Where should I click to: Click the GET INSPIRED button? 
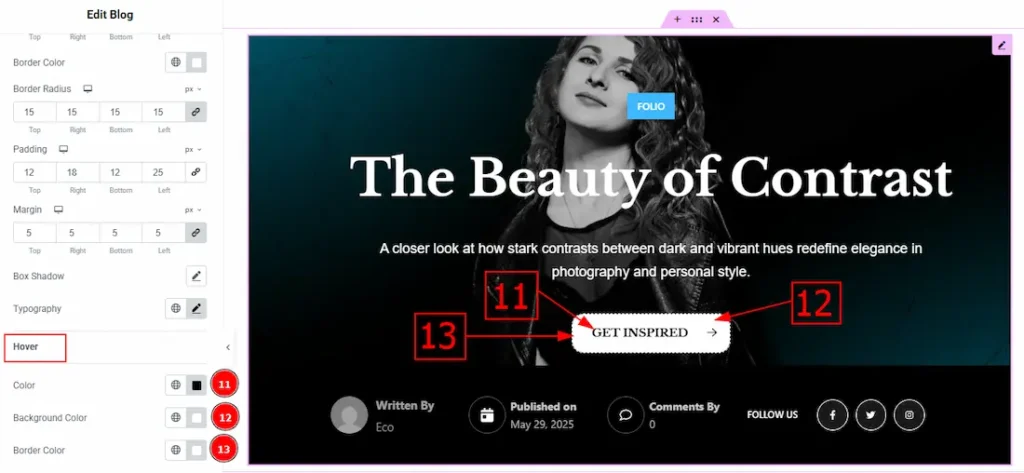point(650,333)
